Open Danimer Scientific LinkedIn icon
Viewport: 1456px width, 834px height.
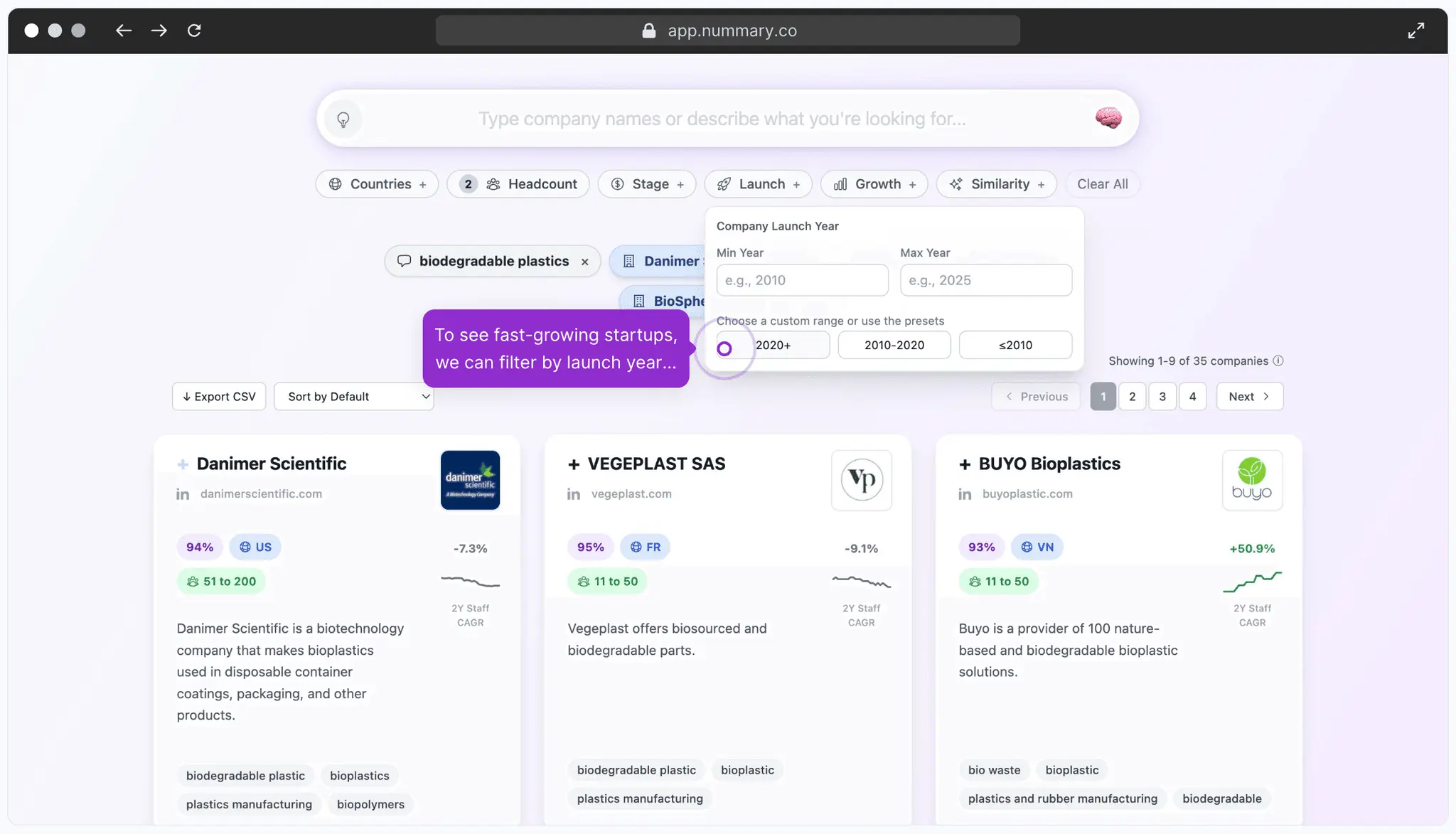183,494
